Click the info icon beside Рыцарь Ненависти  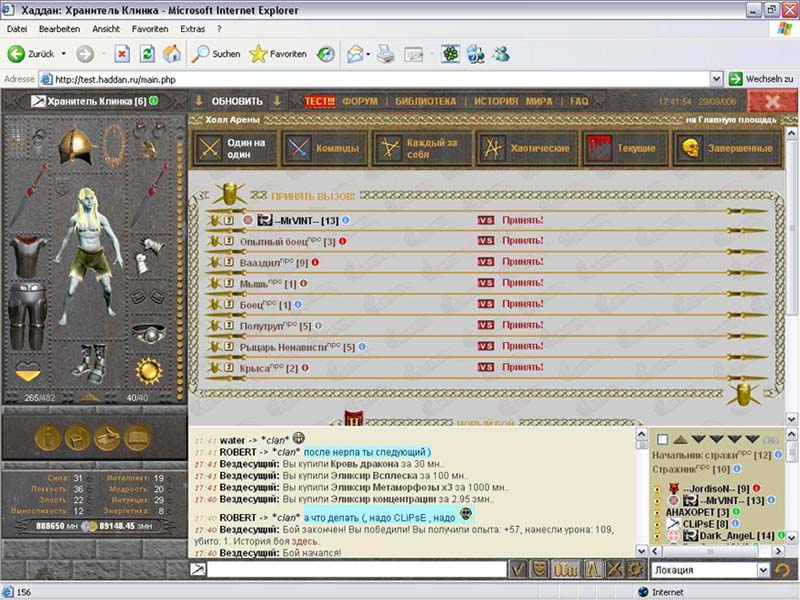(362, 347)
